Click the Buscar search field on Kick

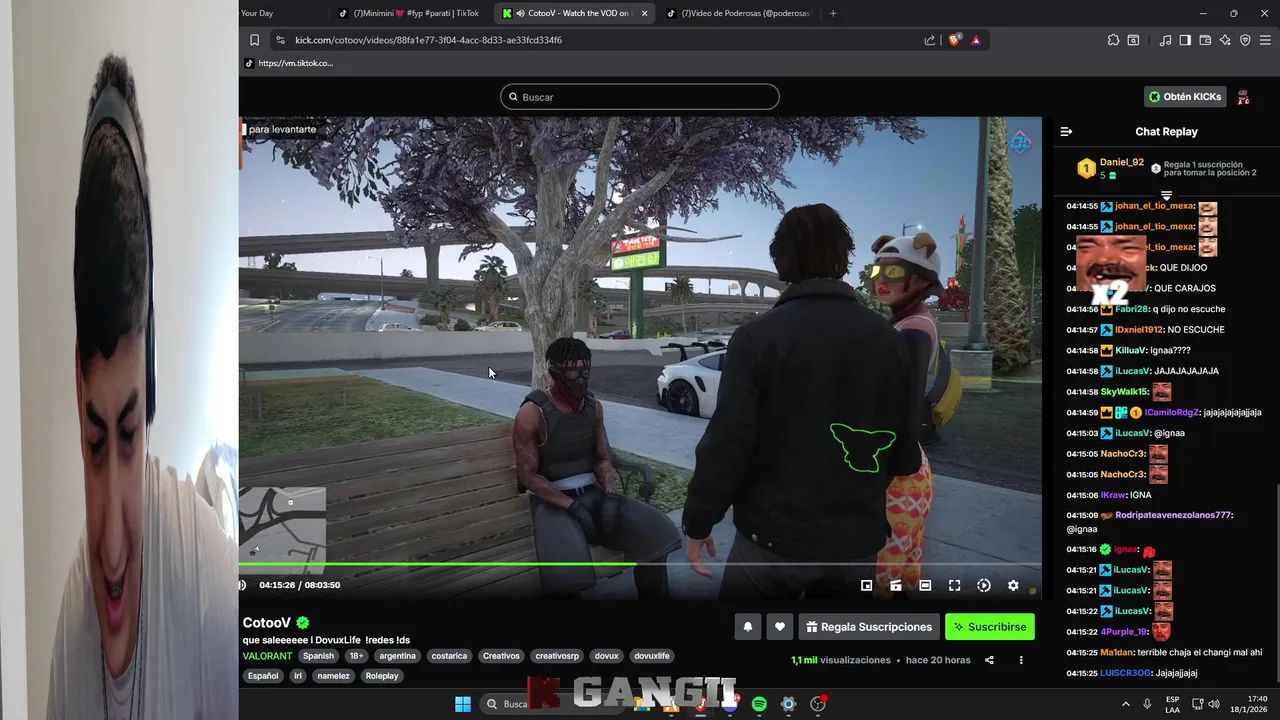640,97
